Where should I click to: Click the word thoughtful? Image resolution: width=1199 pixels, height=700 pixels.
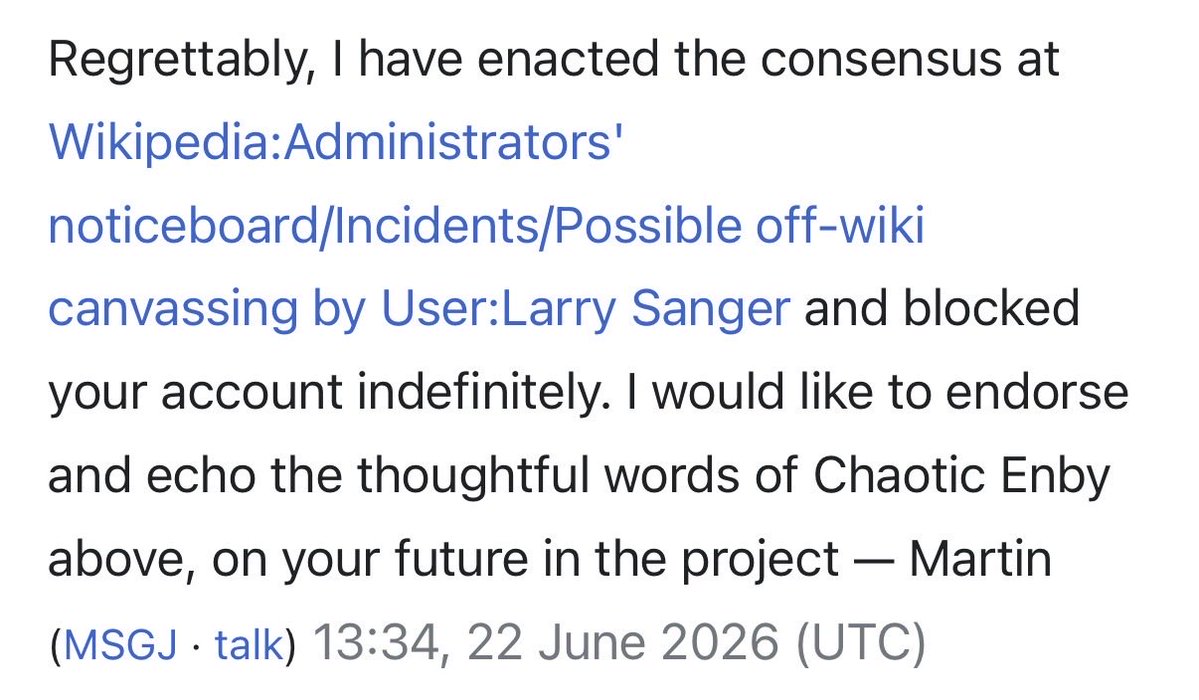473,476
